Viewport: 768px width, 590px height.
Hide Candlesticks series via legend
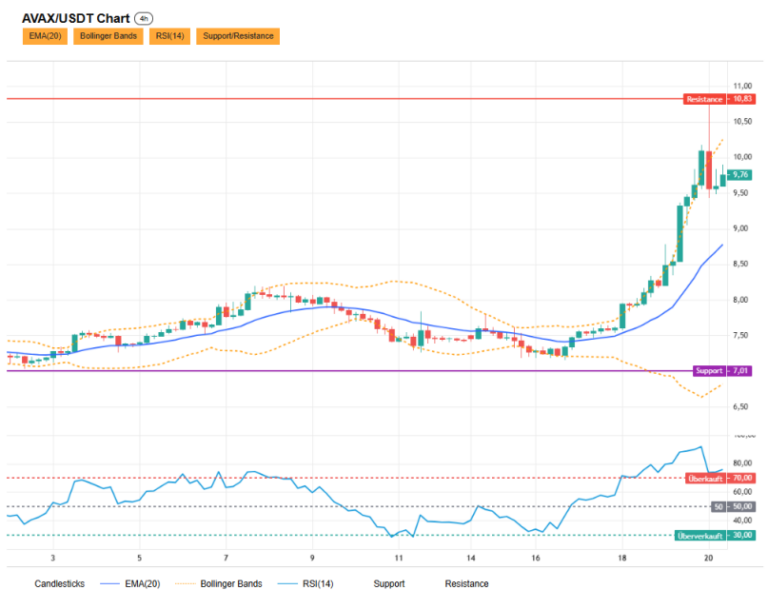[59, 584]
